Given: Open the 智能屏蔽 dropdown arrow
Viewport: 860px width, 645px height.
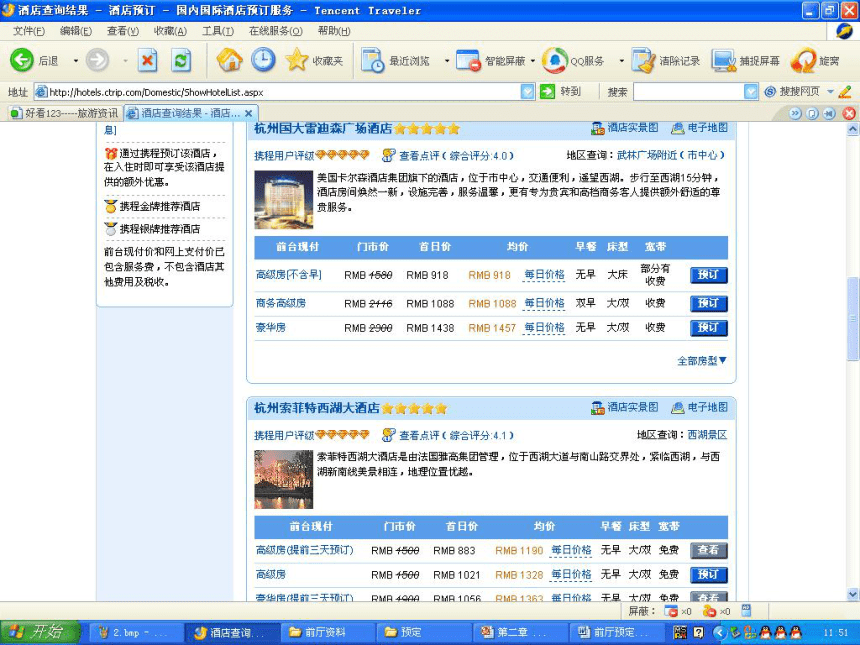Looking at the screenshot, I should click(533, 60).
